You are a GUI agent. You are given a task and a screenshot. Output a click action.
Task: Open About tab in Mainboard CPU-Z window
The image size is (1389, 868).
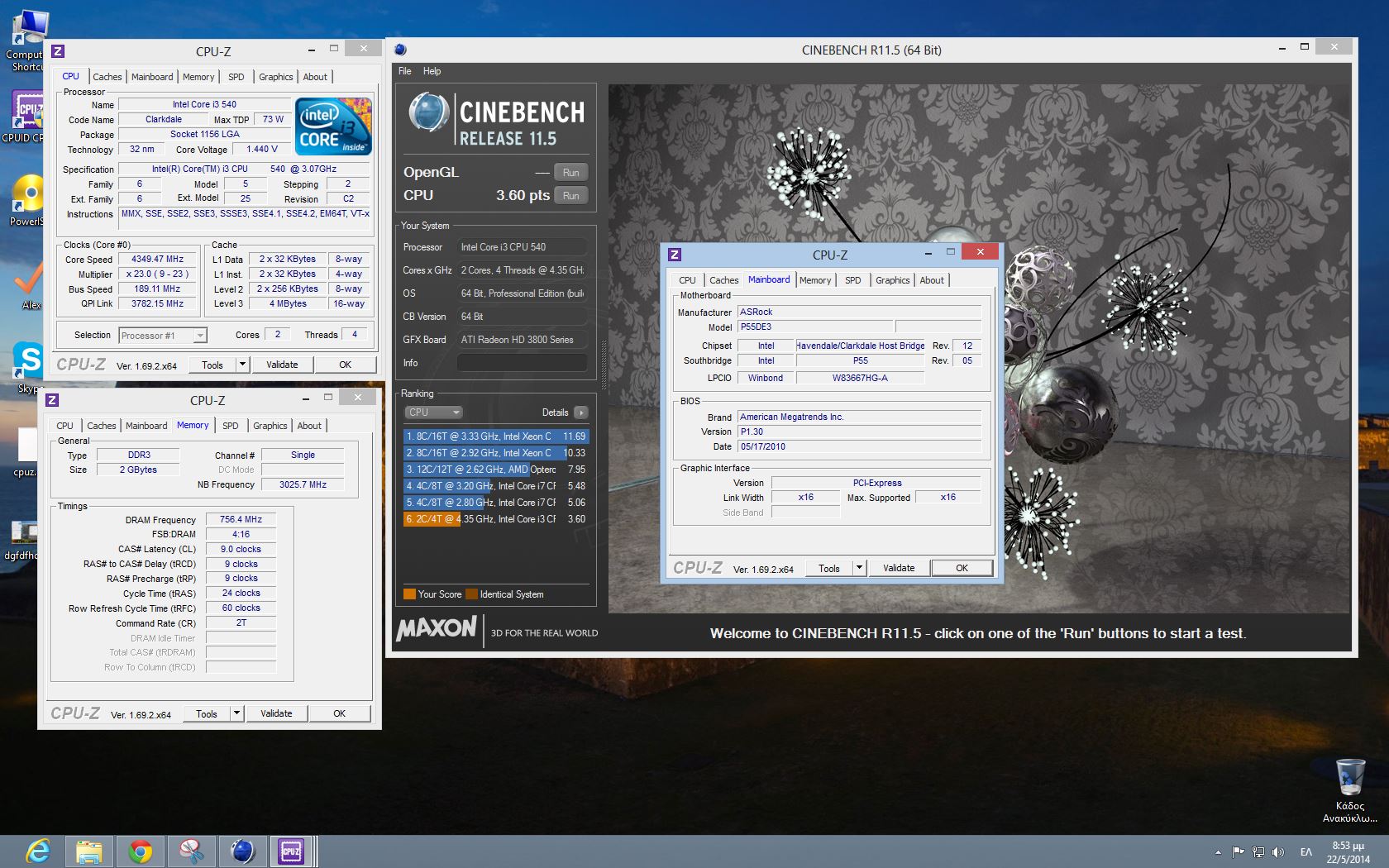pyautogui.click(x=932, y=280)
